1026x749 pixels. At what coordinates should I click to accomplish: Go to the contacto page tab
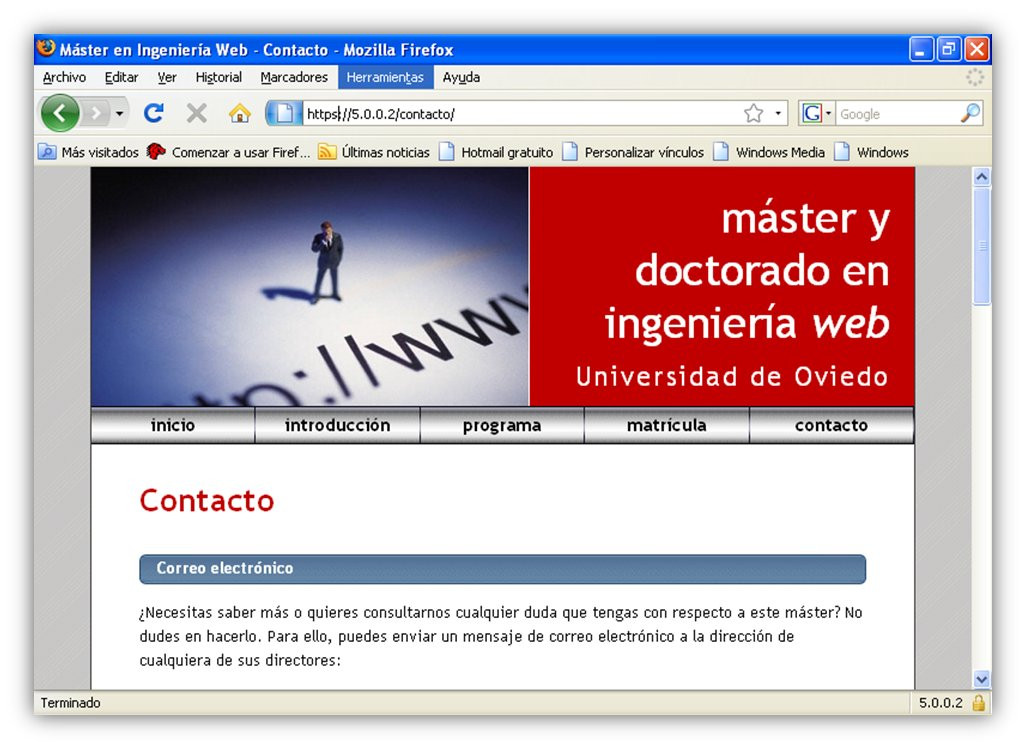point(831,425)
